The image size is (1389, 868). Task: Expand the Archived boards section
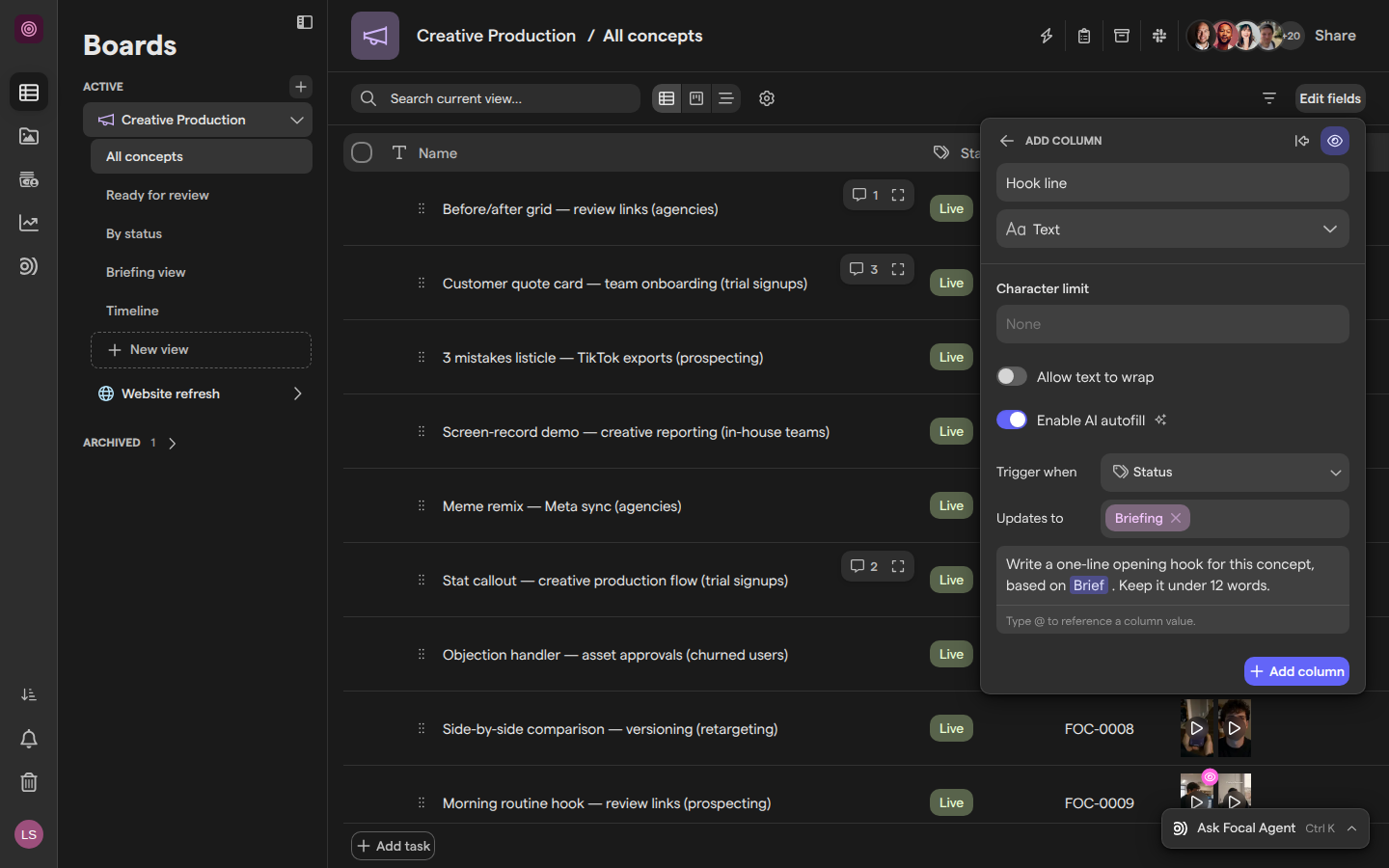click(x=173, y=444)
